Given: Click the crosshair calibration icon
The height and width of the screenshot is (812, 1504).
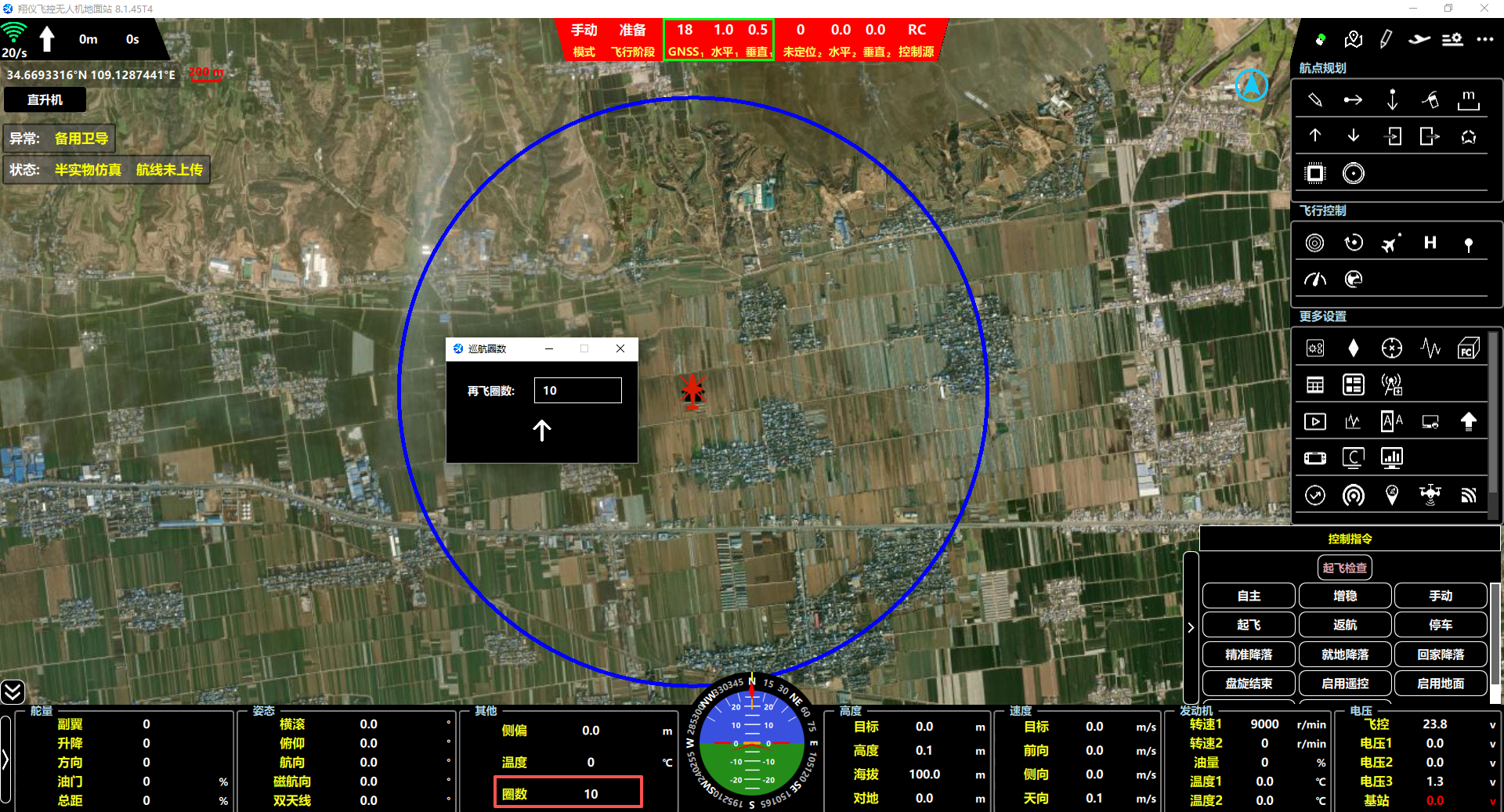Looking at the screenshot, I should [1392, 348].
